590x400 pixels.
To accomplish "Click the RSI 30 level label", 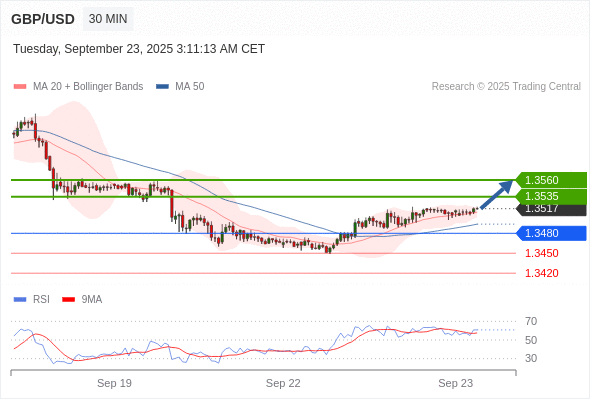I will [531, 358].
